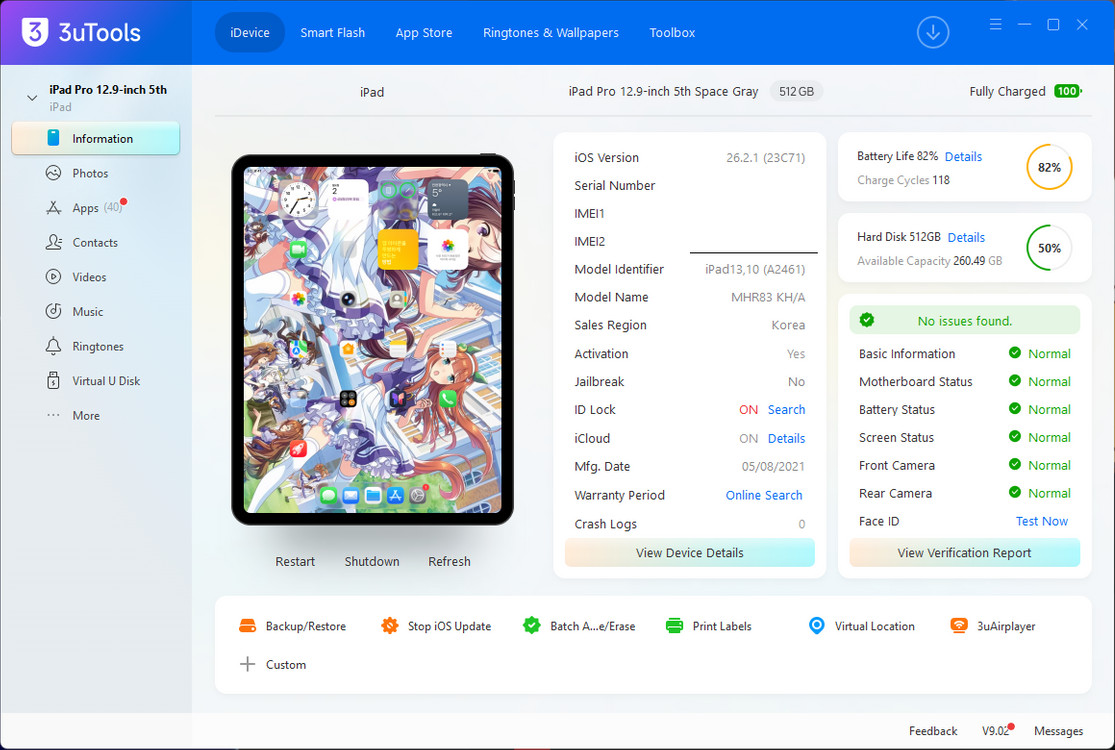Click the Screen Status Normal text

pyautogui.click(x=1049, y=437)
